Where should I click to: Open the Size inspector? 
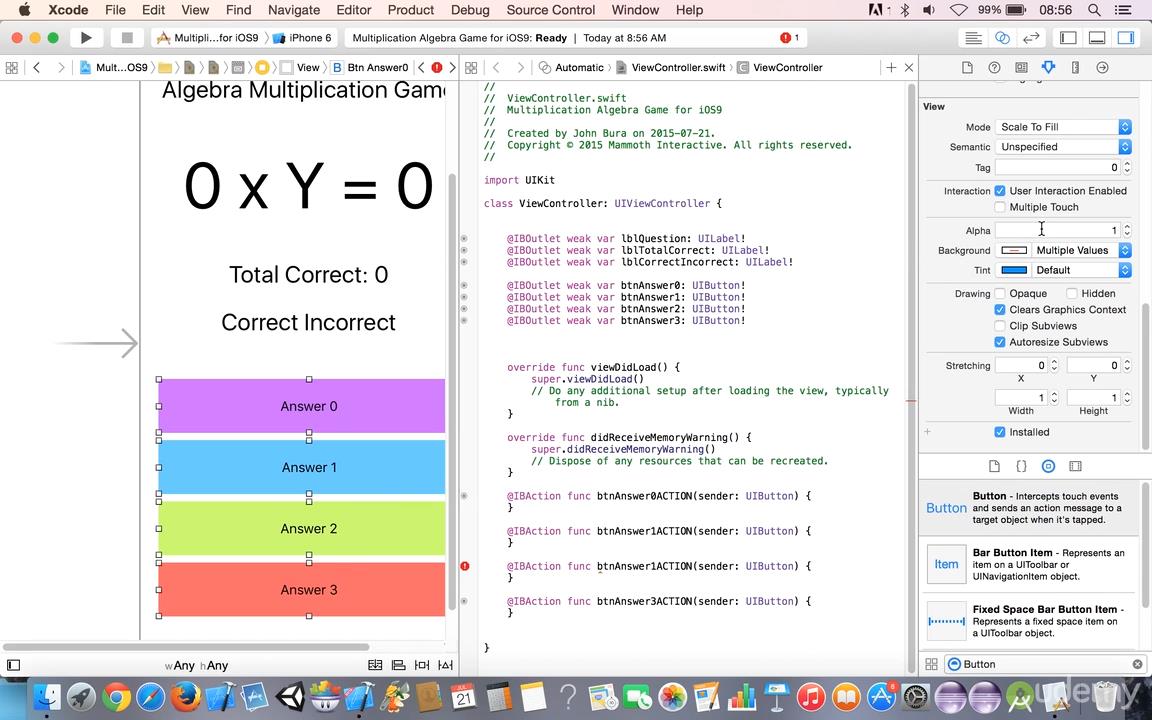pyautogui.click(x=1076, y=68)
